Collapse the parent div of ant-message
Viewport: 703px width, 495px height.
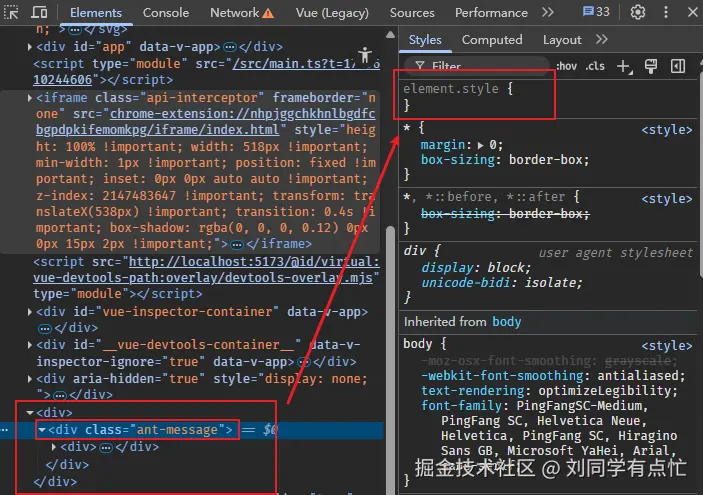(30, 412)
